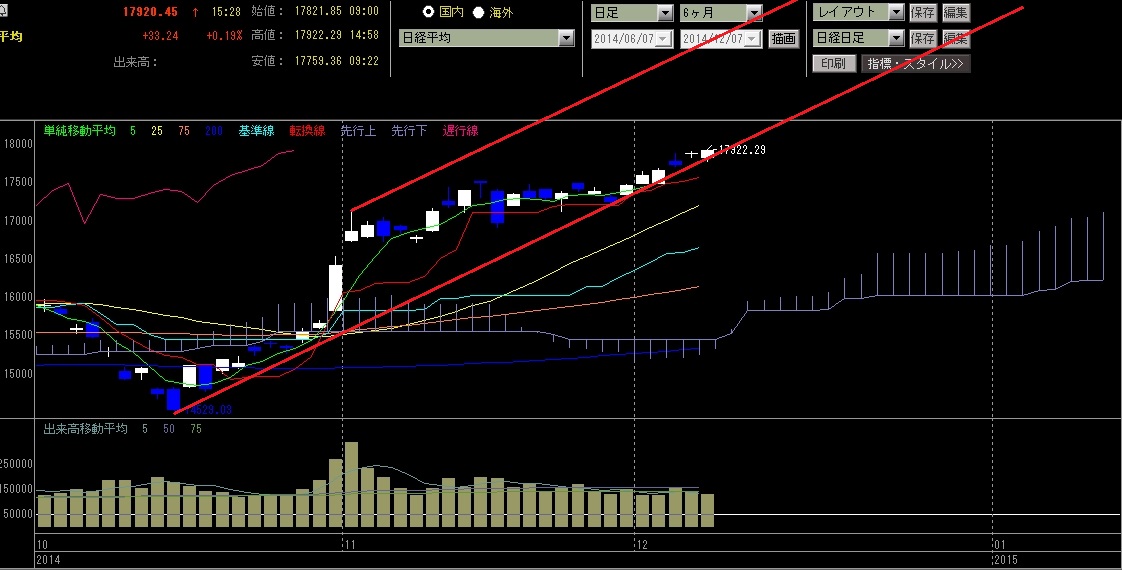Expand the 指標・スタイル>> panel
Viewport: 1122px width, 570px height.
916,64
